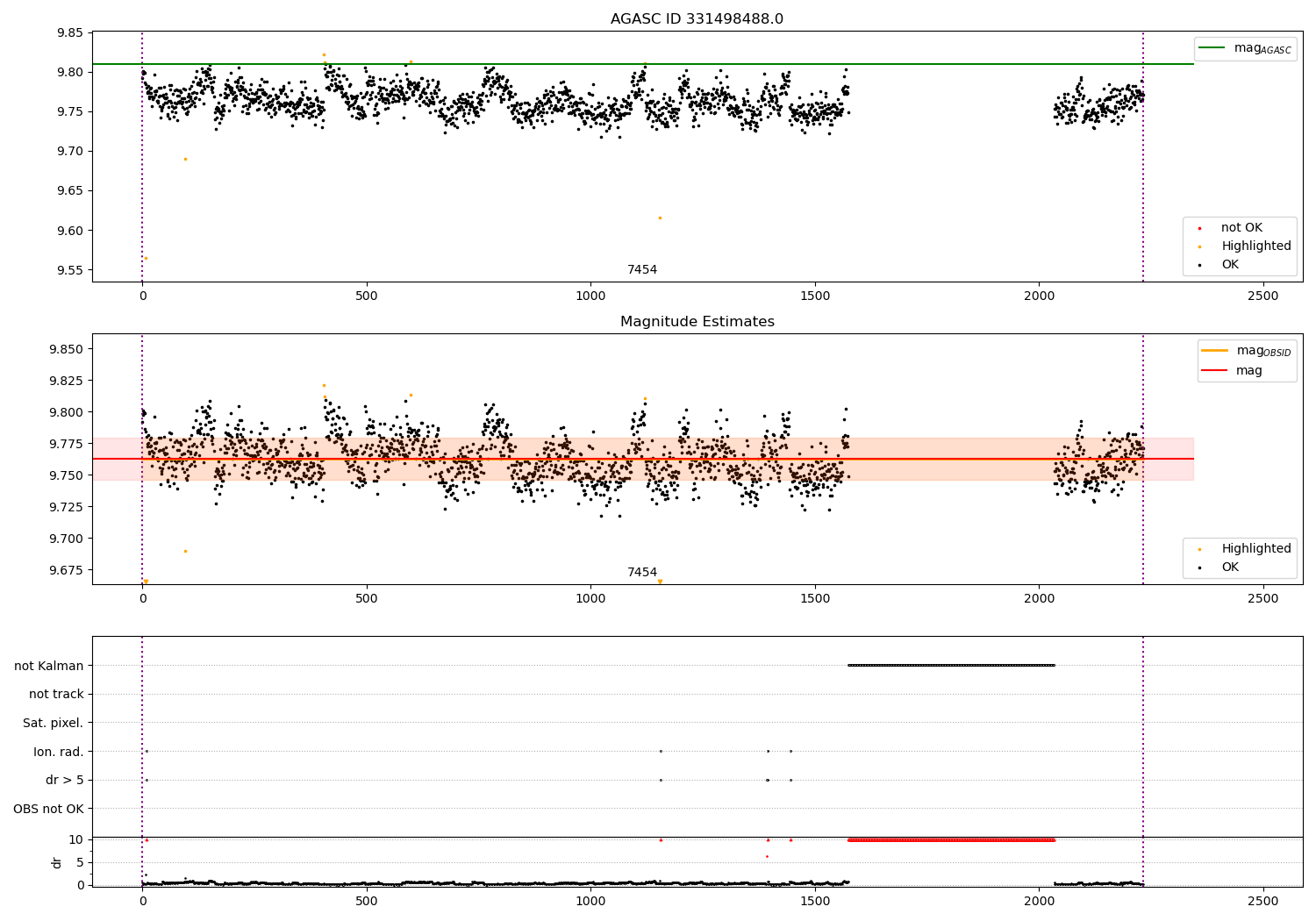Select the mag OBSID legend label
This screenshot has height=921, width=1316.
1264,351
